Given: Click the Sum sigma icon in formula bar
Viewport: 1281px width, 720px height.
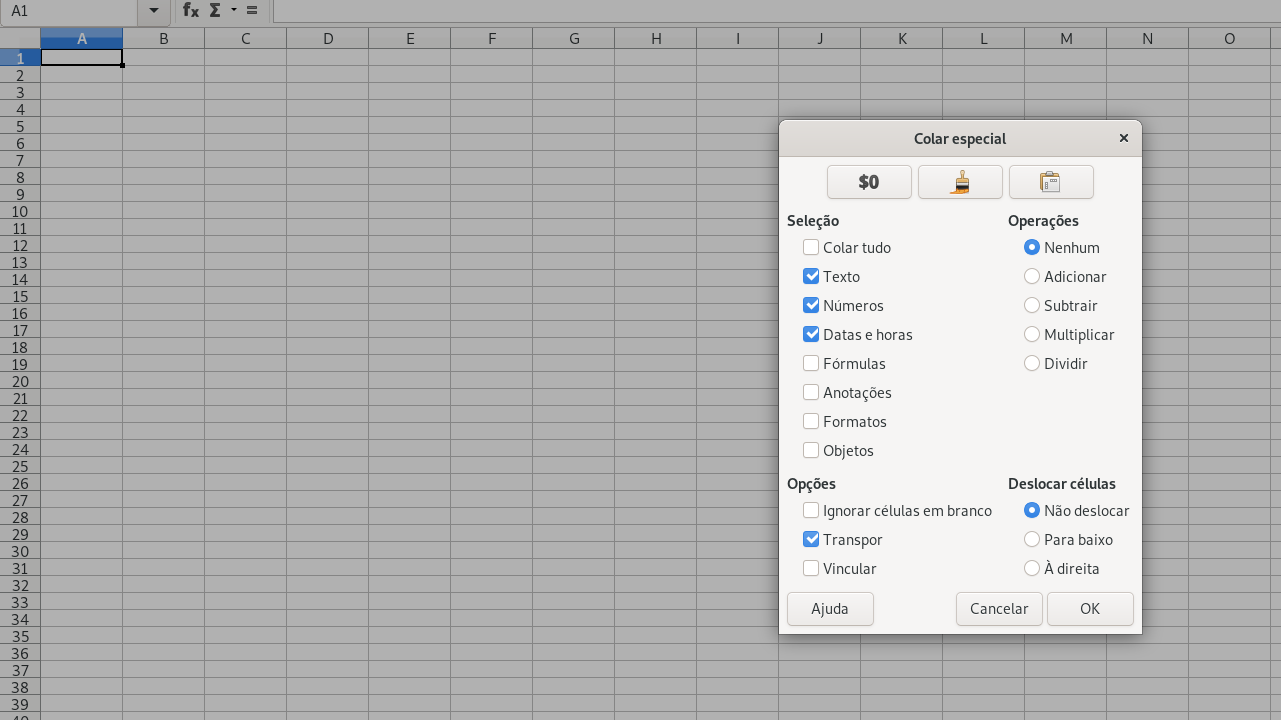Looking at the screenshot, I should click(215, 10).
